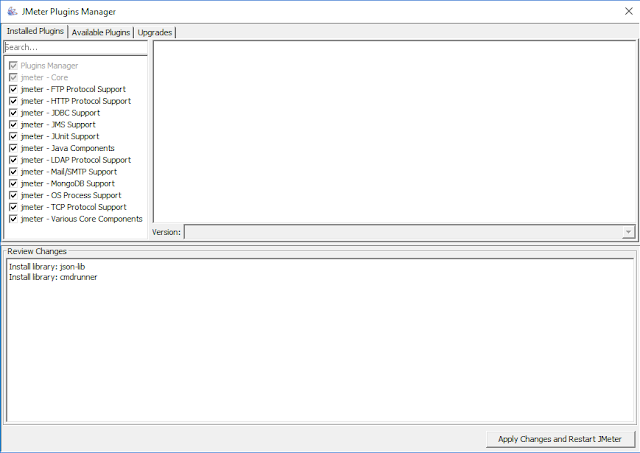The height and width of the screenshot is (453, 640).
Task: Uncheck jmeter - JDBC Support checkbox
Action: pos(13,113)
